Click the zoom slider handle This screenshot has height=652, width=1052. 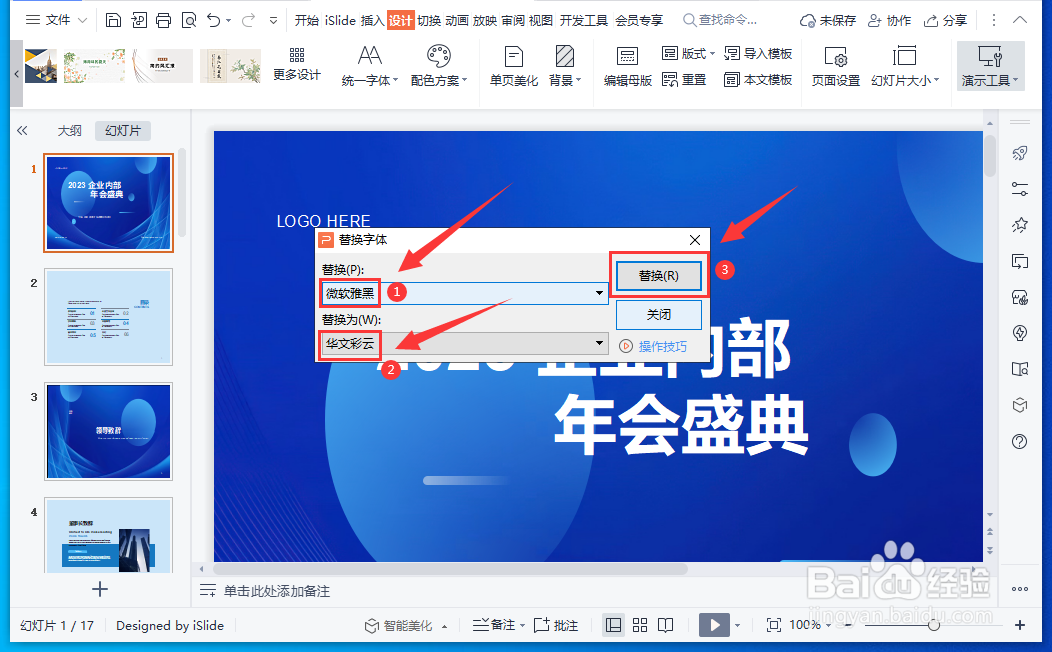[x=933, y=625]
